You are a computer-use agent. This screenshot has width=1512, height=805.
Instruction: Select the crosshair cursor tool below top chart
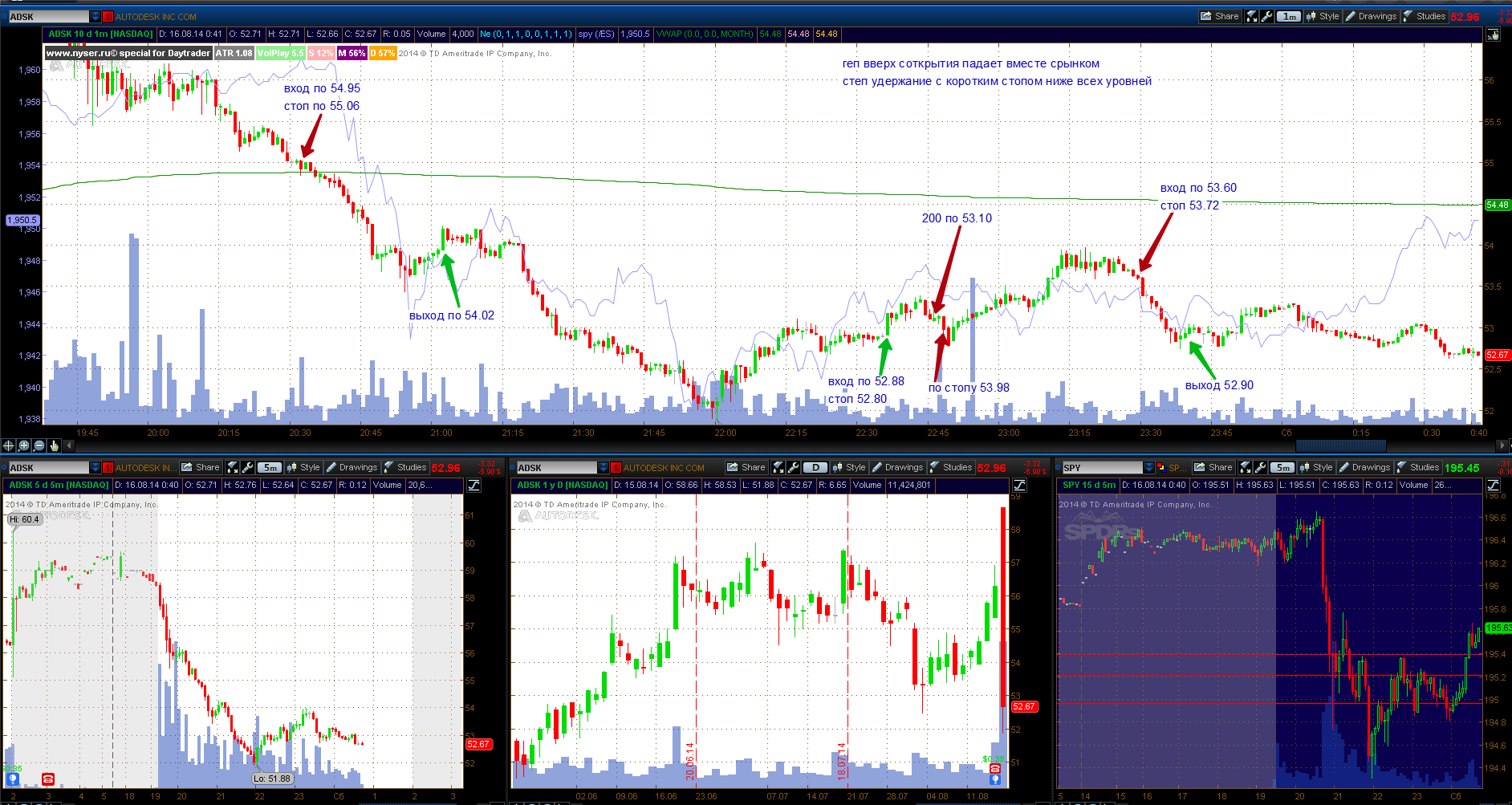click(x=9, y=445)
